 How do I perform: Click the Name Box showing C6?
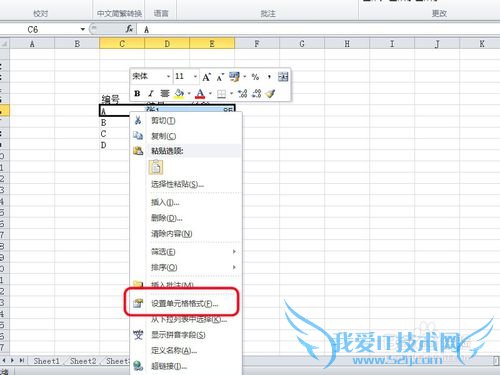point(39,29)
